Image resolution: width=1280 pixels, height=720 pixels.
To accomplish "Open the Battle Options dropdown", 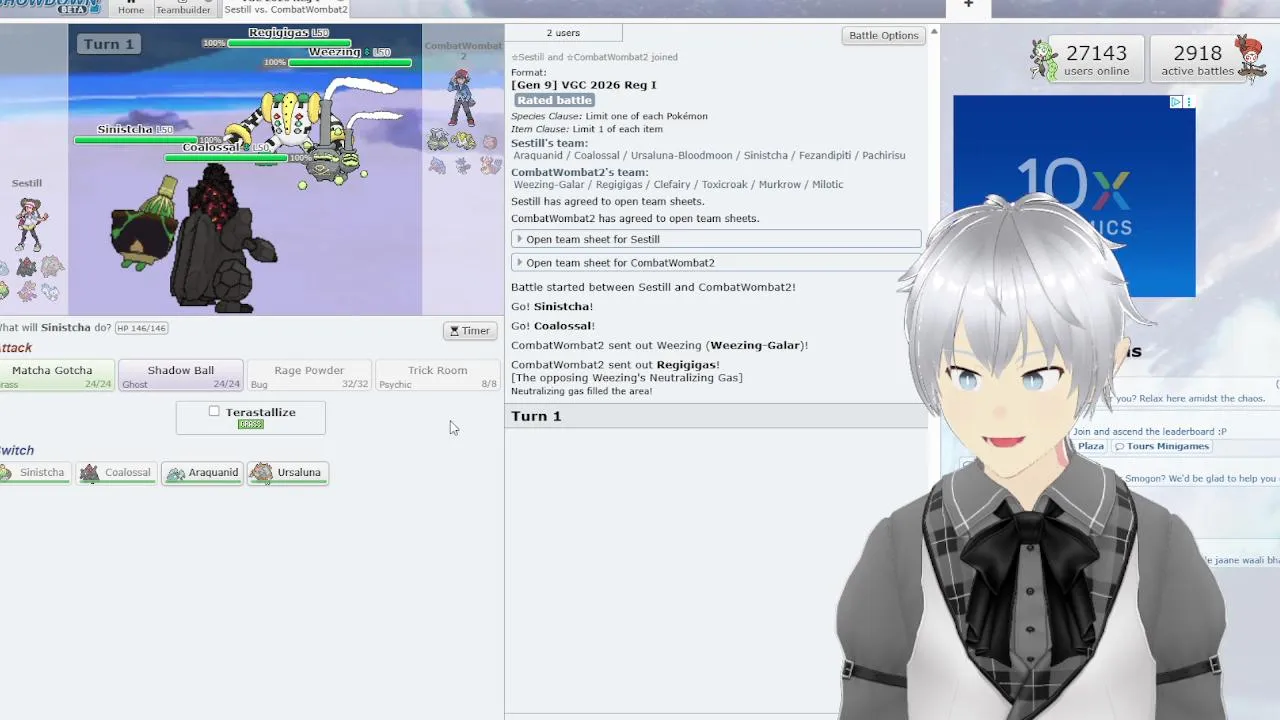I will click(x=883, y=35).
